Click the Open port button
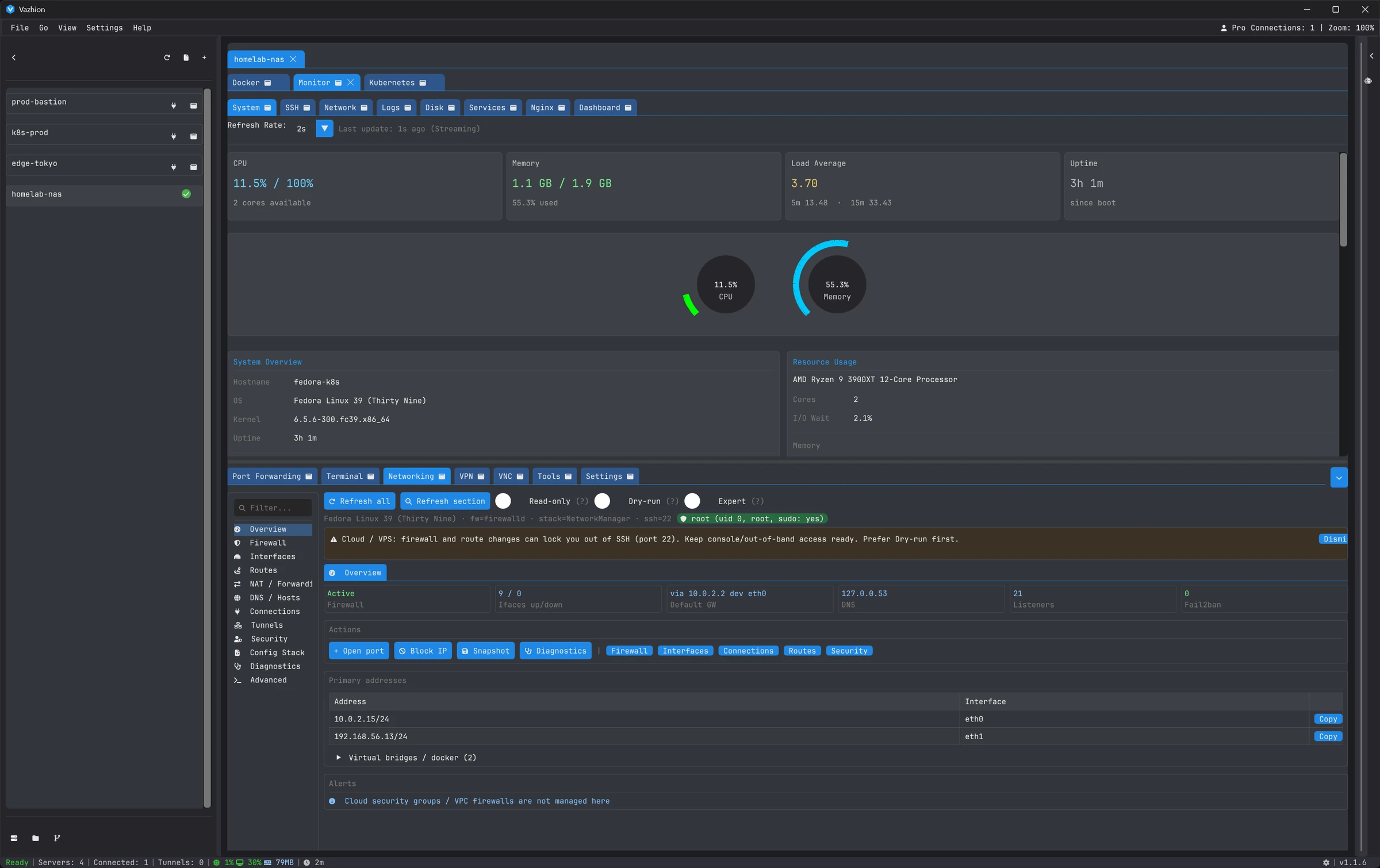The image size is (1380, 868). coord(359,651)
